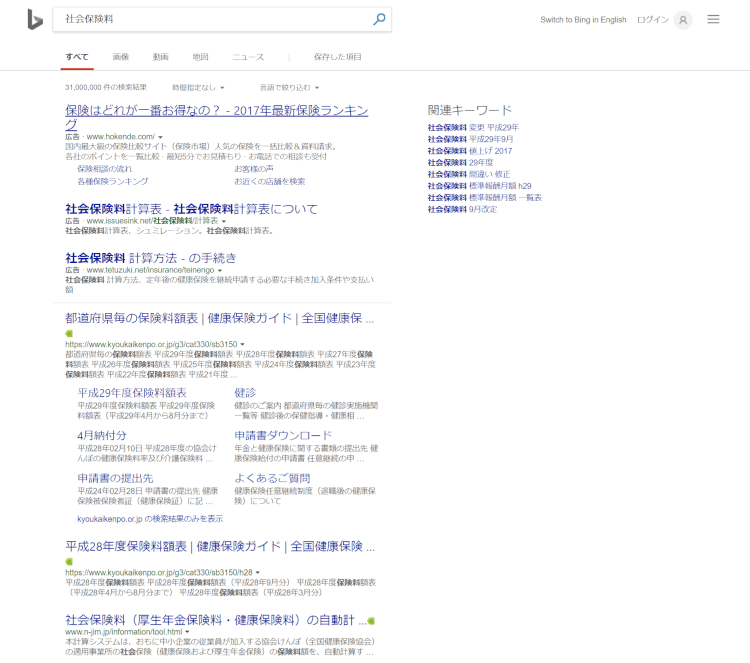
Task: Open ad 社会保険料 計算方法 - の手続き
Action: click(x=151, y=258)
